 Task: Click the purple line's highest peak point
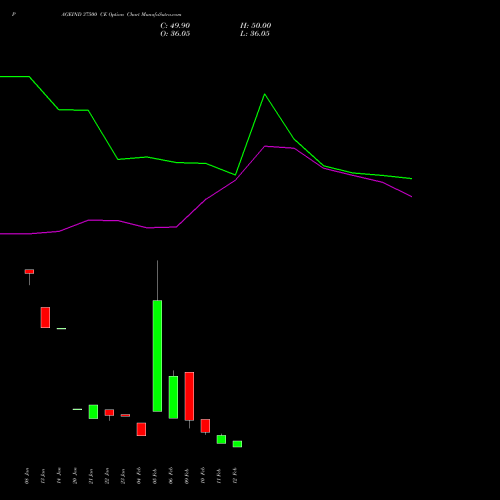point(265,146)
